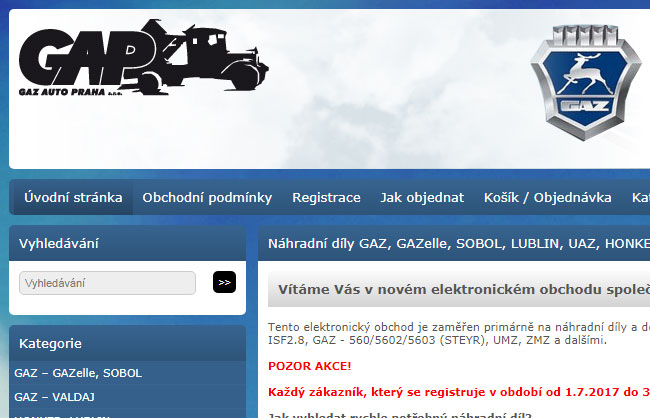The width and height of the screenshot is (650, 418).
Task: Click paragraph starting Tento elektronický obchod
Action: 459,333
